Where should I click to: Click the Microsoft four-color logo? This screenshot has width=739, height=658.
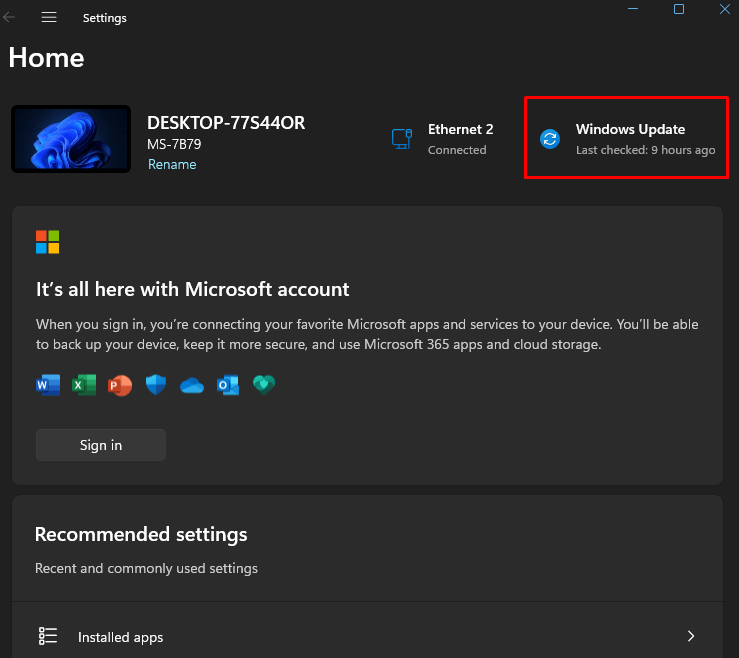tap(48, 242)
